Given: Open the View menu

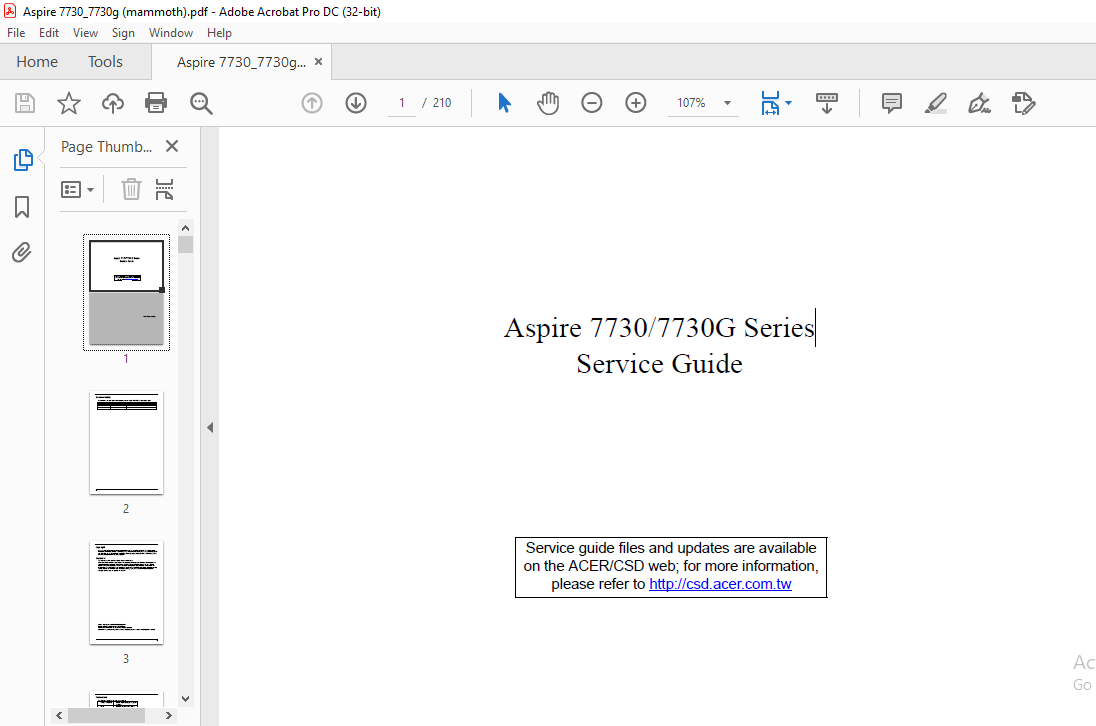Looking at the screenshot, I should tap(85, 33).
